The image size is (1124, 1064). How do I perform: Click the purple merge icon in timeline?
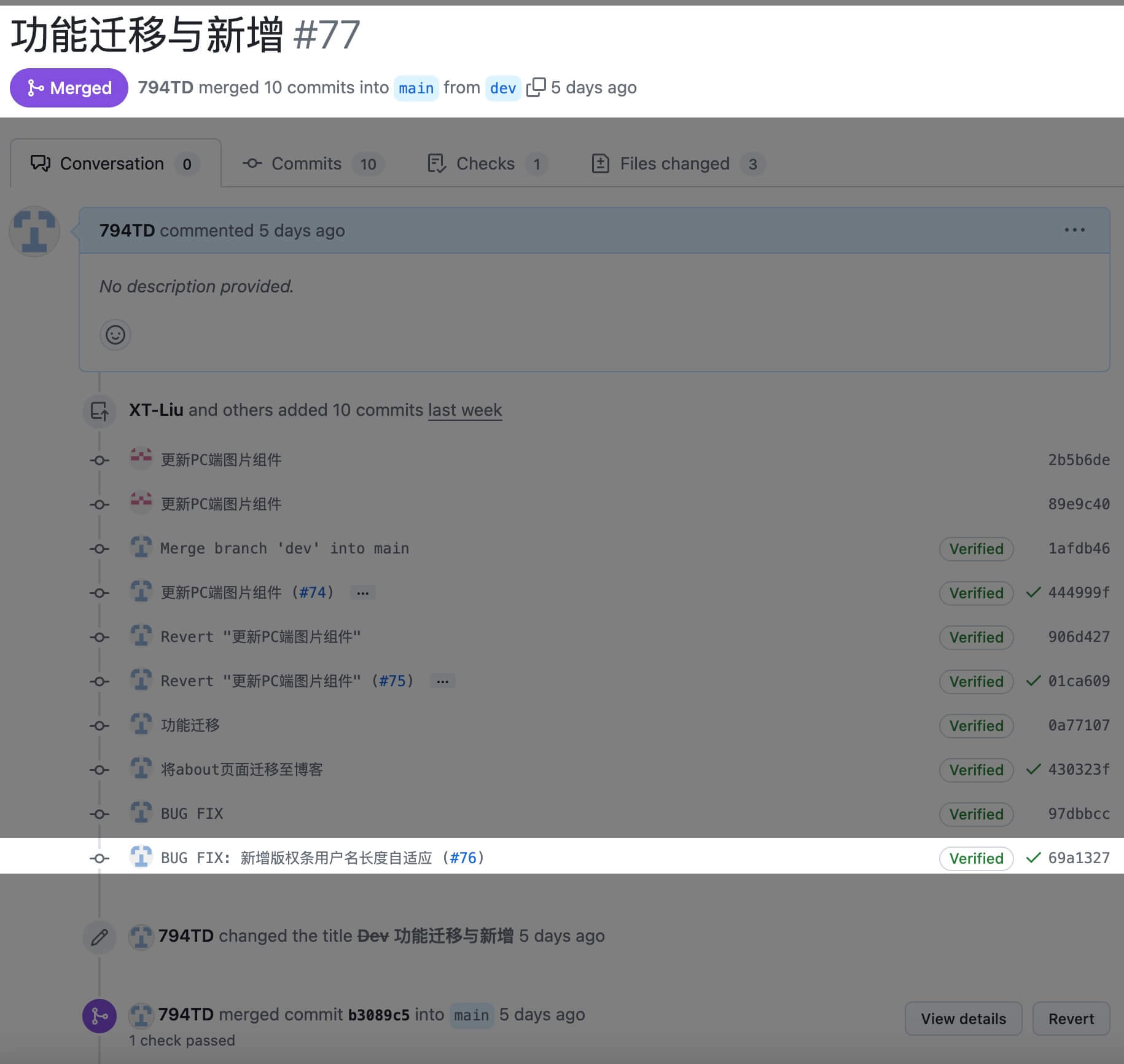tap(100, 1016)
